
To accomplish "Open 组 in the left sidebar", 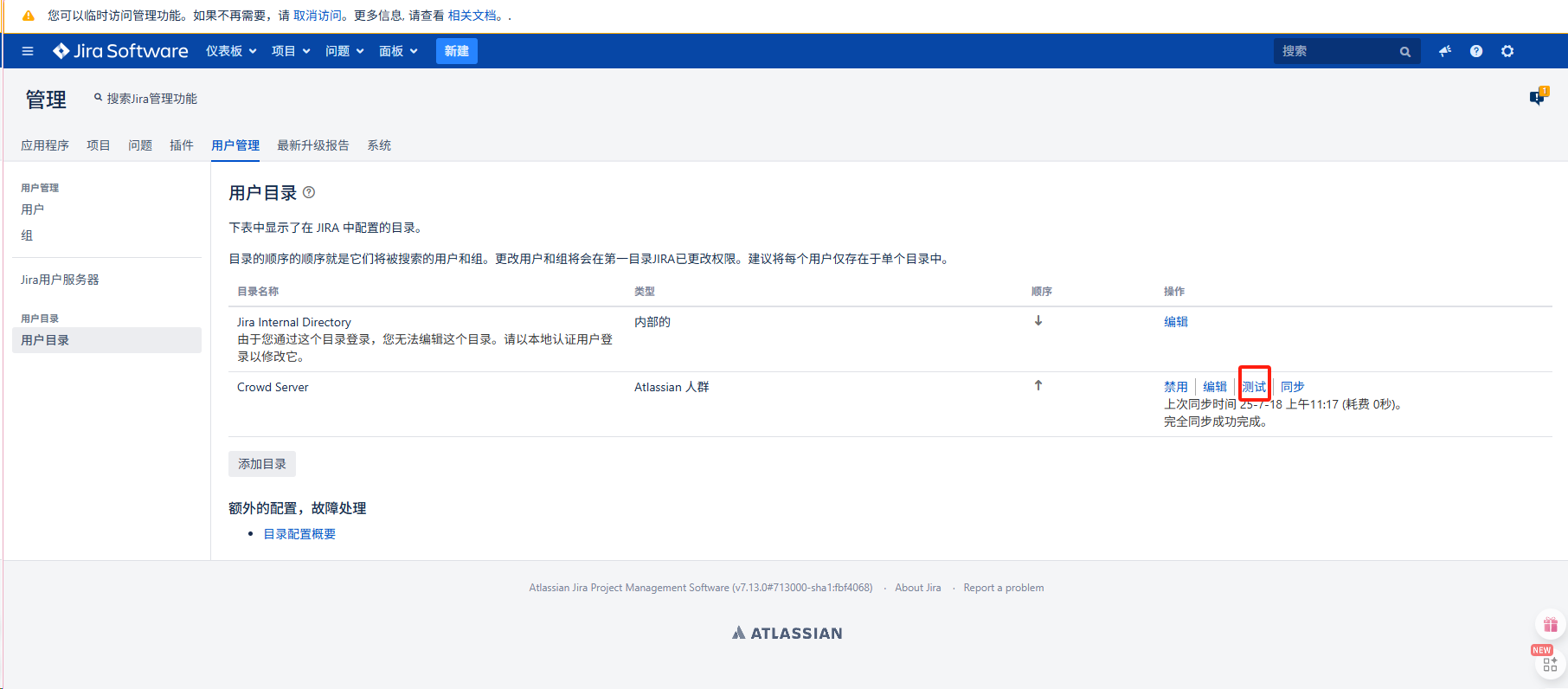I will pyautogui.click(x=27, y=235).
